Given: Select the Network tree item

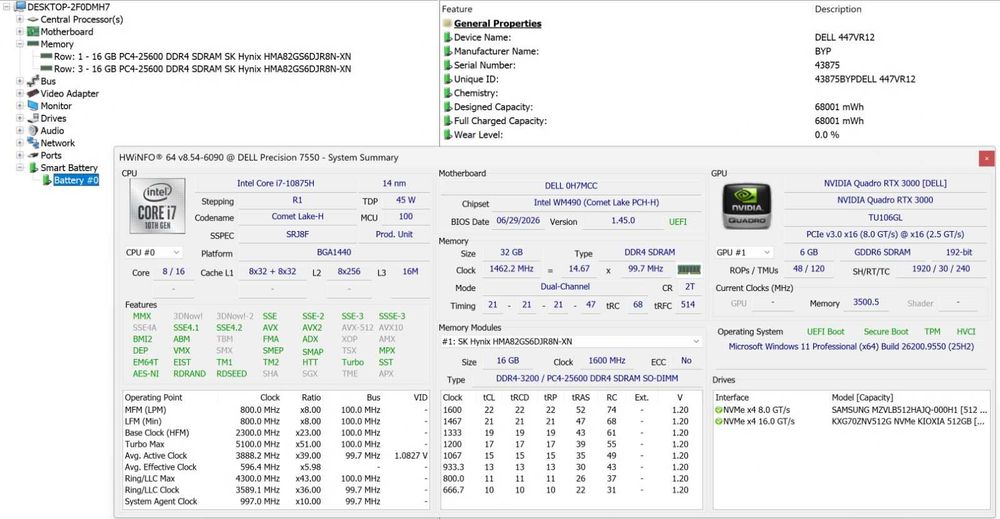Looking at the screenshot, I should coord(57,143).
